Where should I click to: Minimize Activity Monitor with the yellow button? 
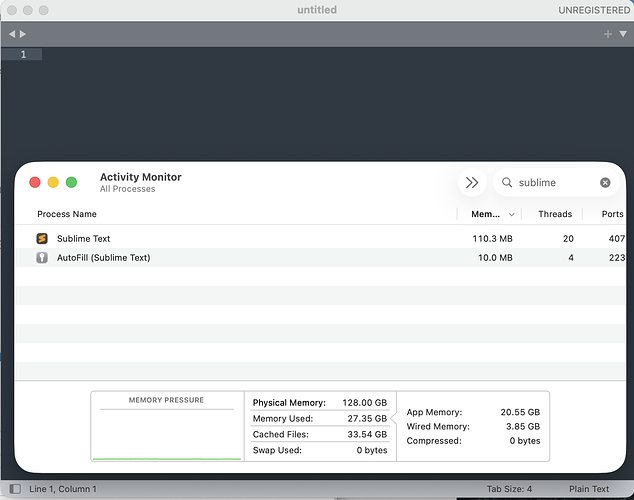click(53, 182)
